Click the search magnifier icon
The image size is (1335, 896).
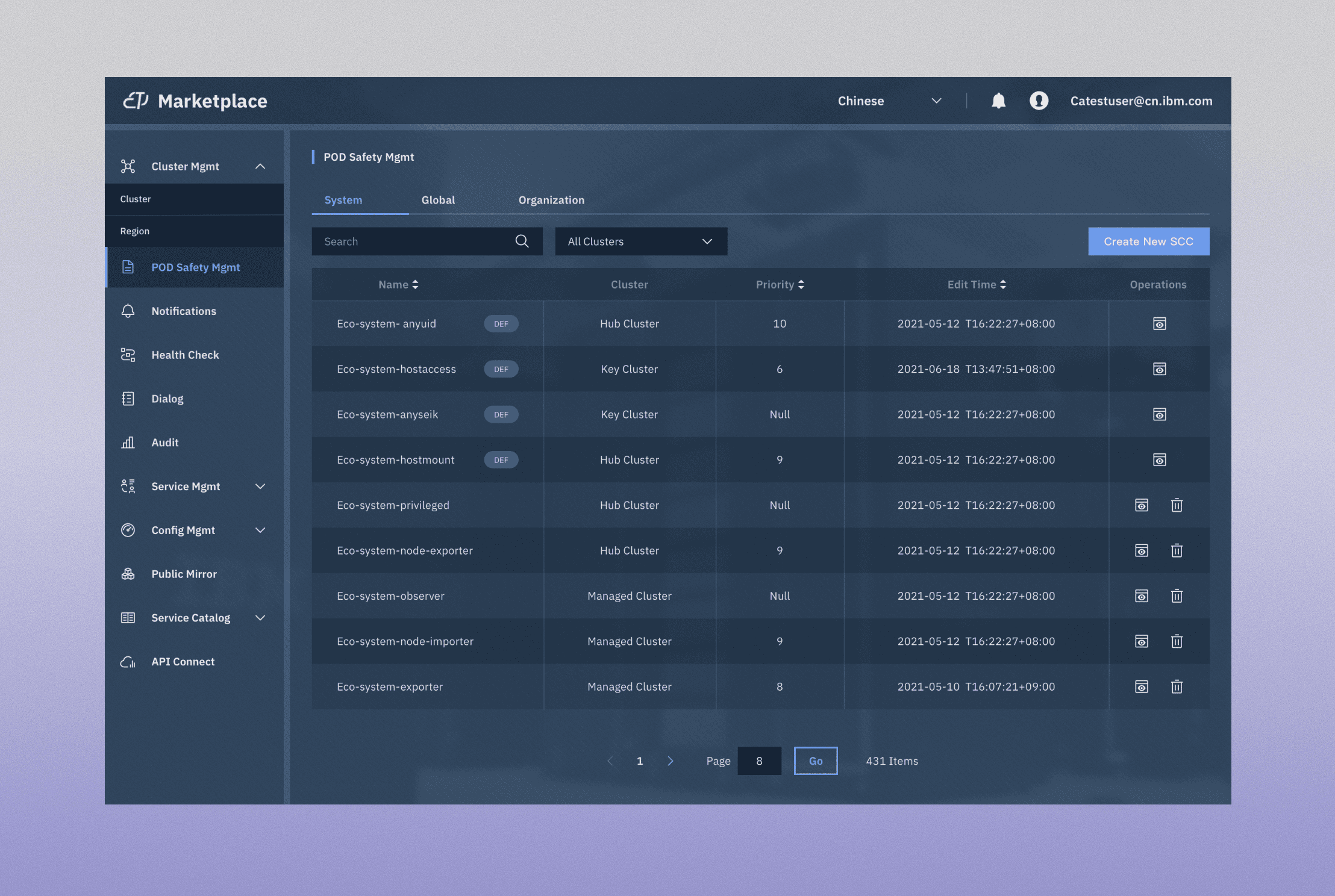tap(522, 241)
